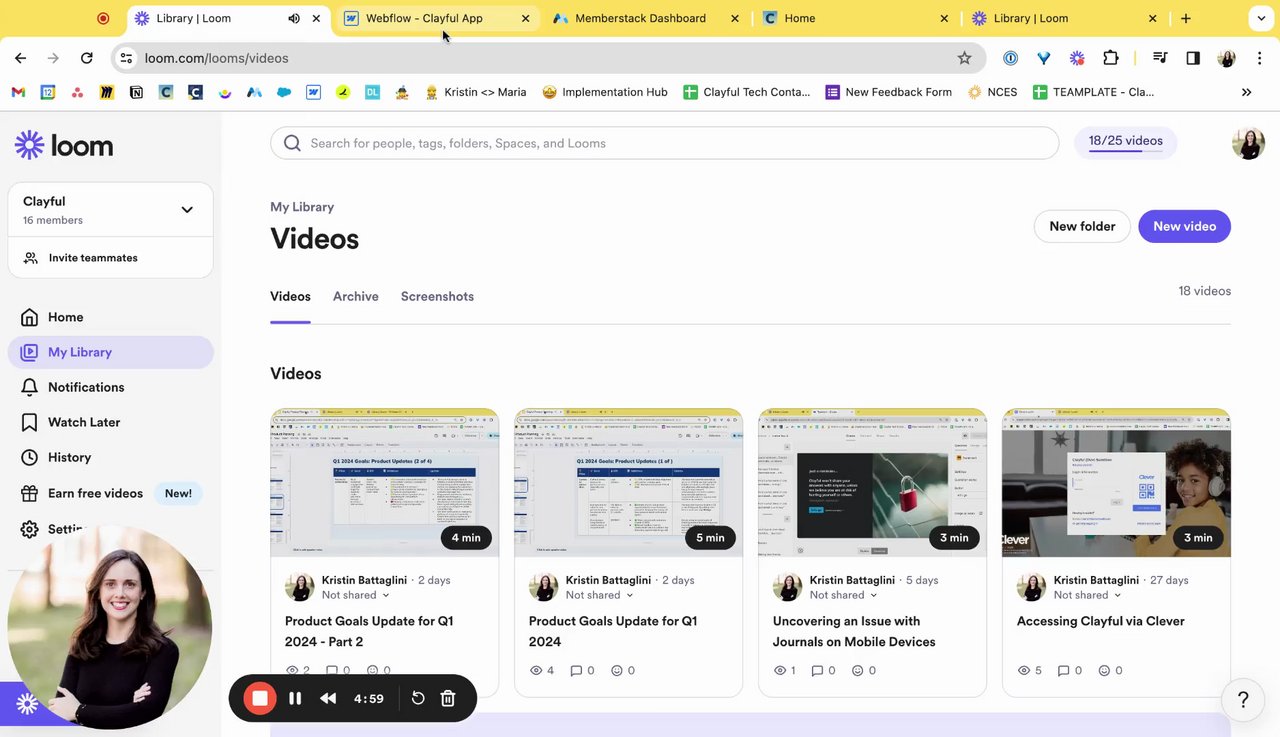Delete the recording with trash icon
Image resolution: width=1280 pixels, height=737 pixels.
(448, 698)
